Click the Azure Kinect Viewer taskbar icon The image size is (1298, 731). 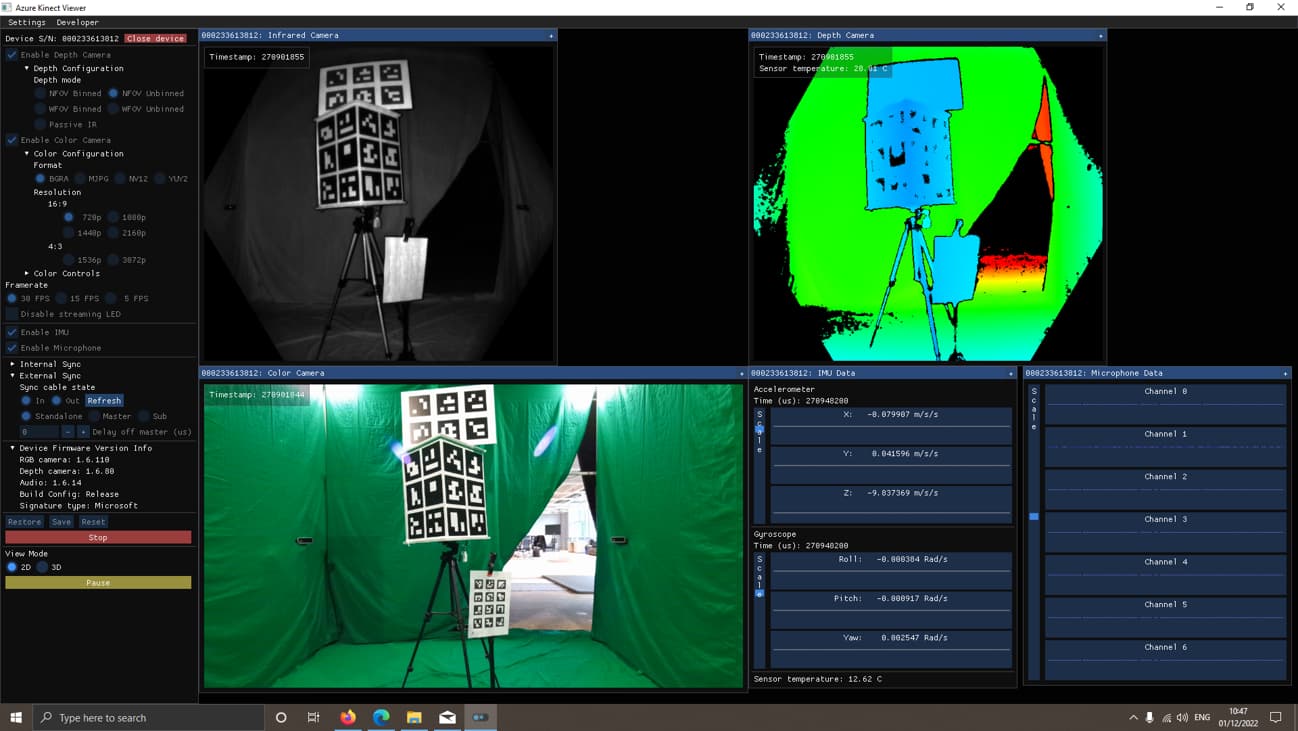(480, 717)
